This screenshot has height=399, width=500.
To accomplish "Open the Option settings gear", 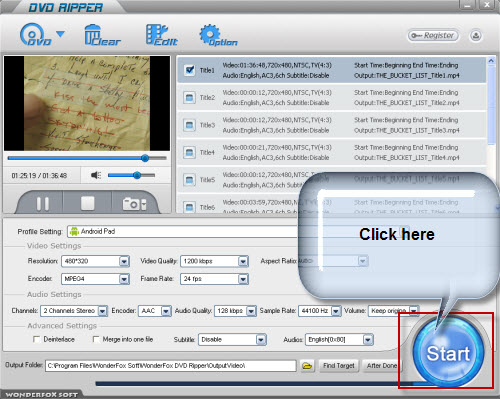I will tap(218, 35).
